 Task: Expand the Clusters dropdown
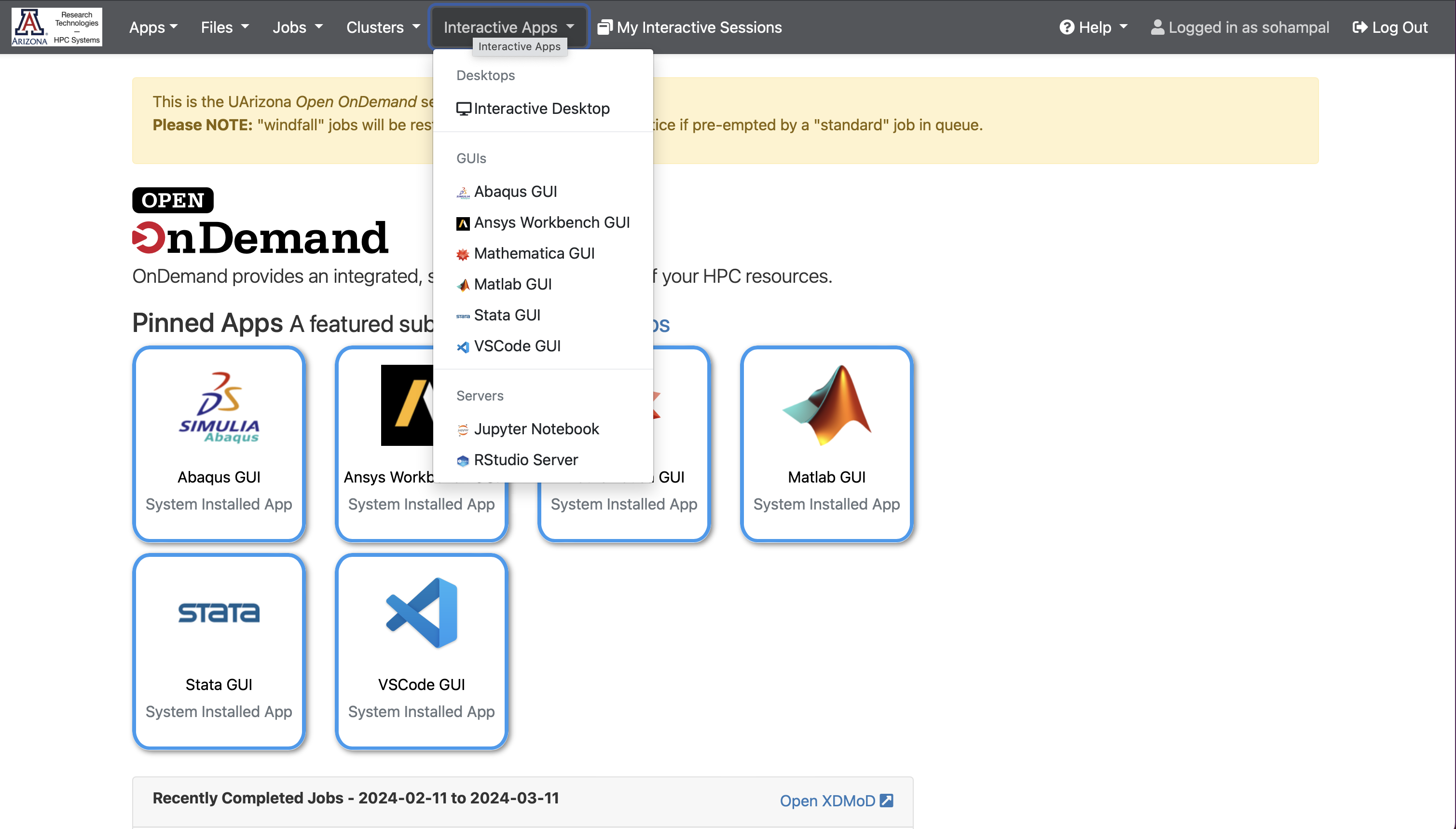(x=383, y=28)
